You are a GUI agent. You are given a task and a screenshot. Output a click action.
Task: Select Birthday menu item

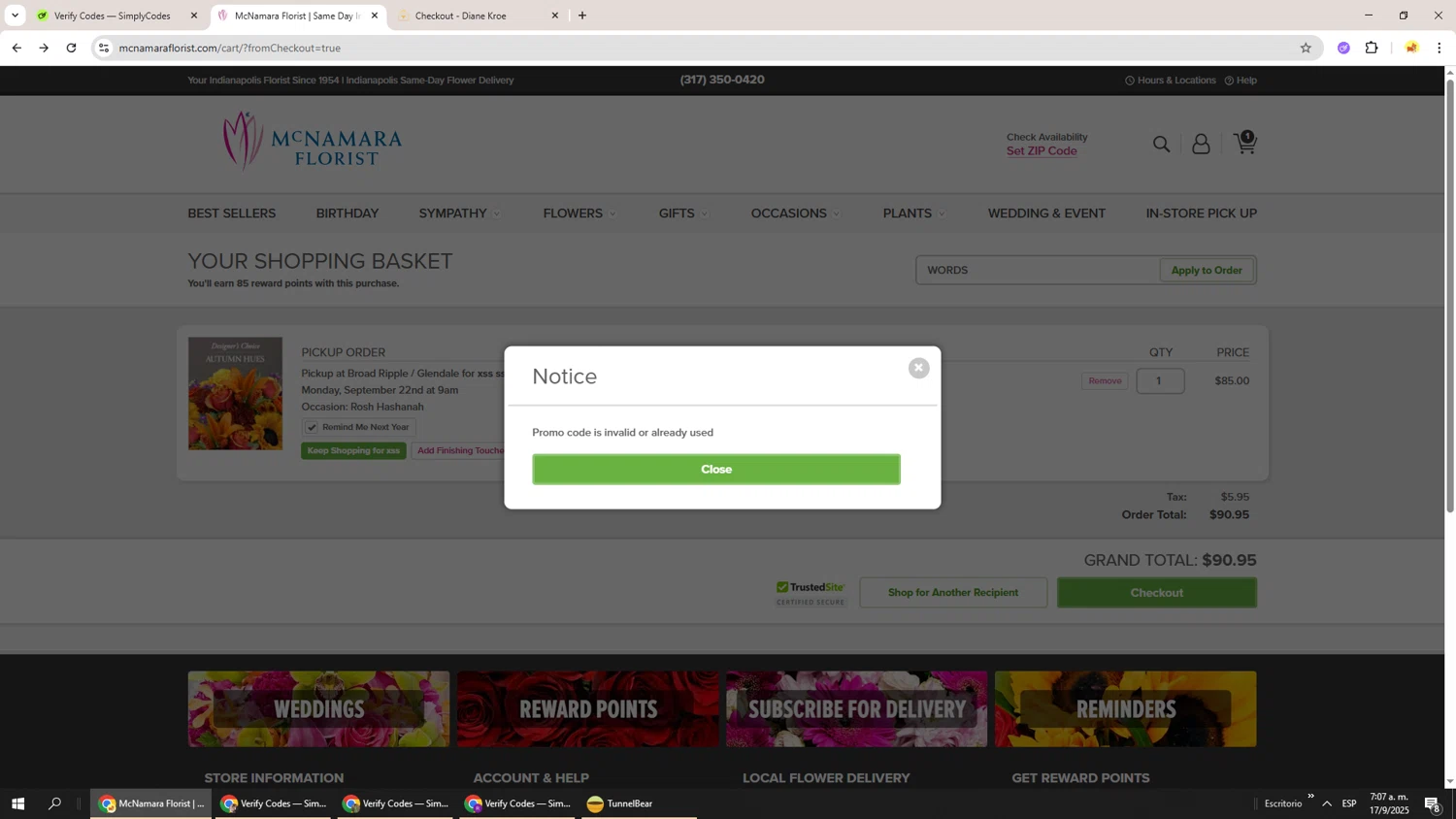pyautogui.click(x=347, y=213)
